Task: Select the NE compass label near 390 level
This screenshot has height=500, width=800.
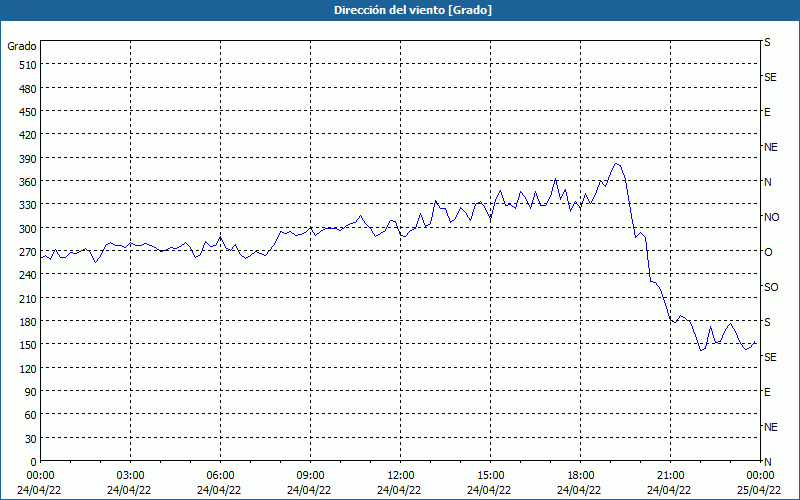Action: (771, 147)
